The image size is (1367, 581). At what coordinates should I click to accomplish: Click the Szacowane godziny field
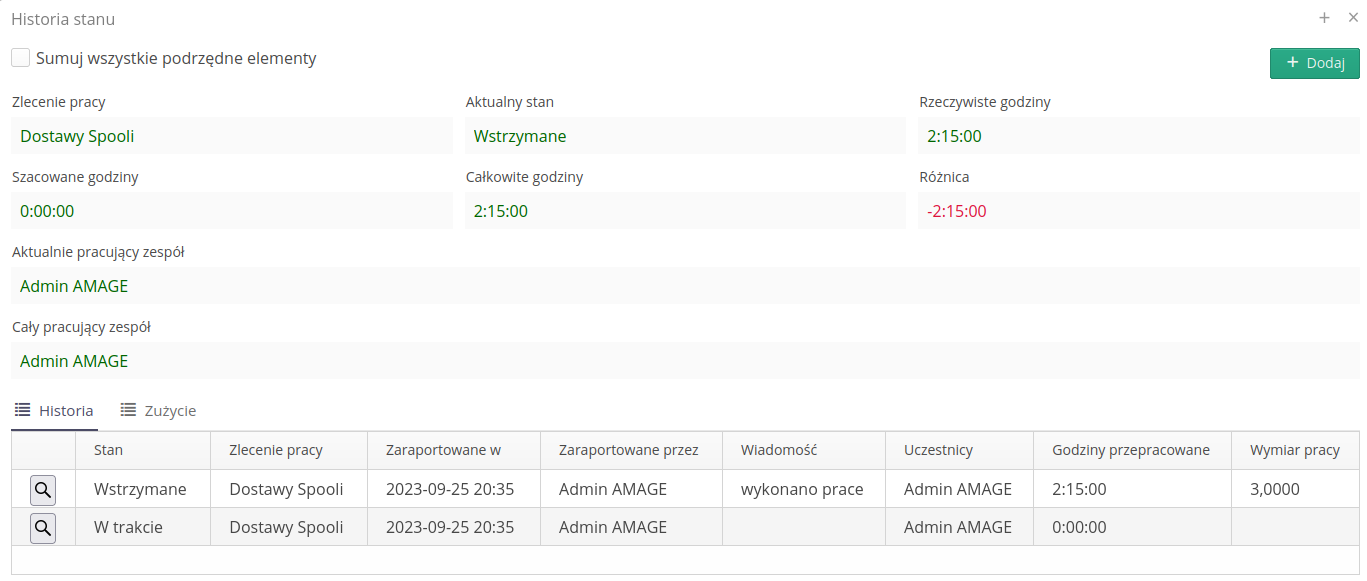pyautogui.click(x=232, y=211)
